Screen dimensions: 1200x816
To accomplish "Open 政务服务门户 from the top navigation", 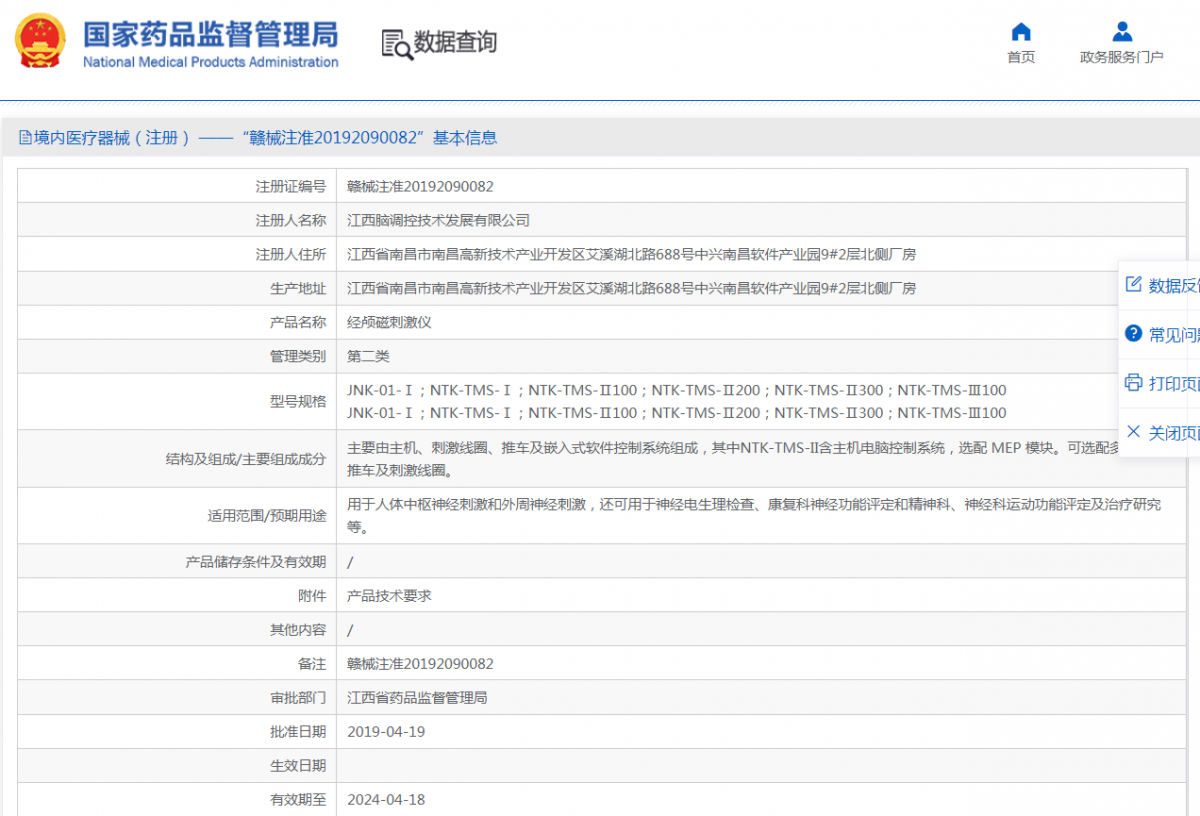I will click(1122, 57).
